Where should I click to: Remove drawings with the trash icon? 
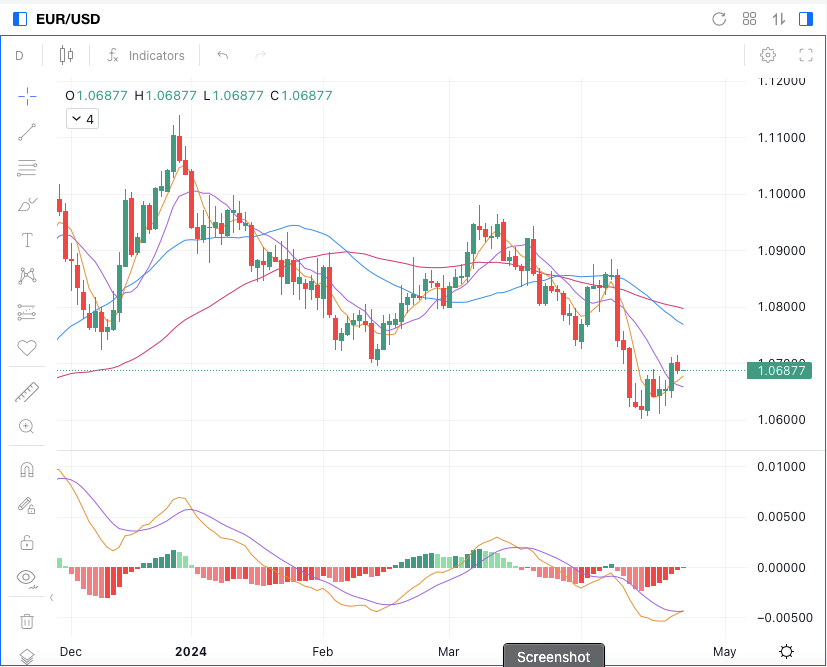click(27, 621)
